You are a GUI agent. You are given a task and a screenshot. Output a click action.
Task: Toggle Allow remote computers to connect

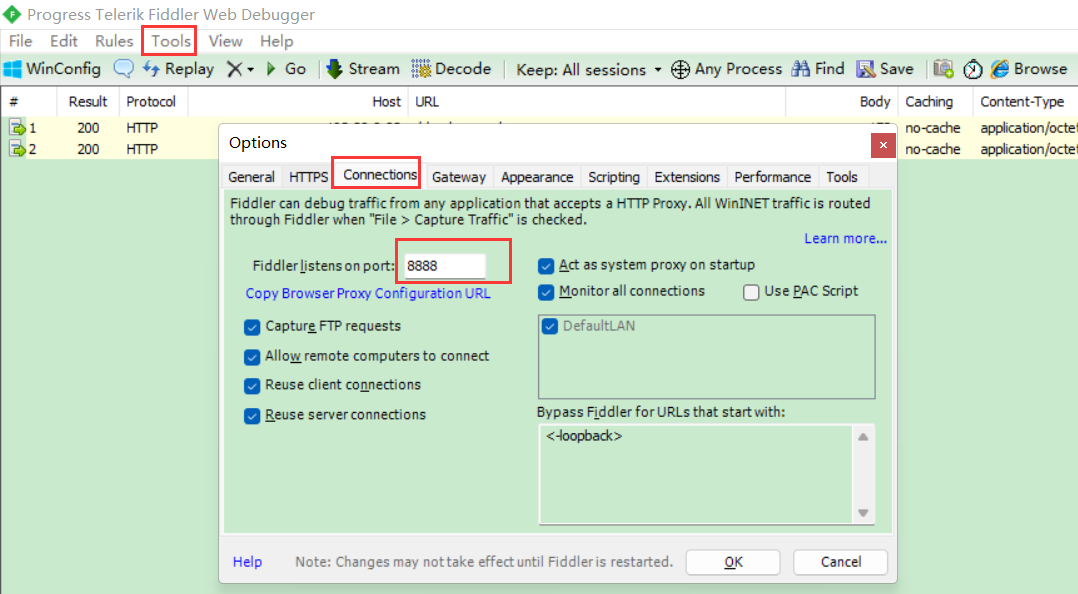pyautogui.click(x=252, y=357)
